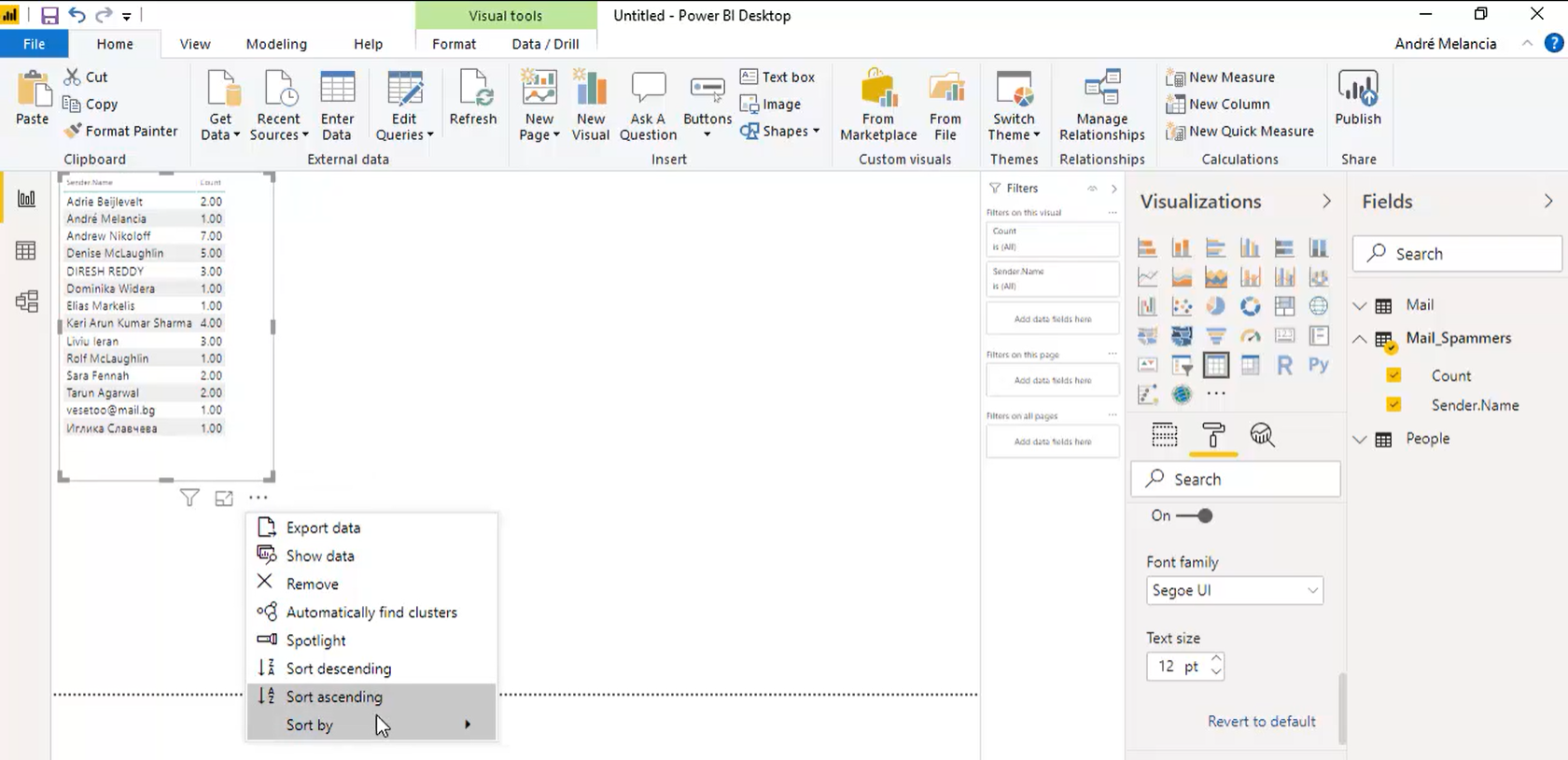Choose the Python visual icon
The height and width of the screenshot is (760, 1568).
point(1318,365)
